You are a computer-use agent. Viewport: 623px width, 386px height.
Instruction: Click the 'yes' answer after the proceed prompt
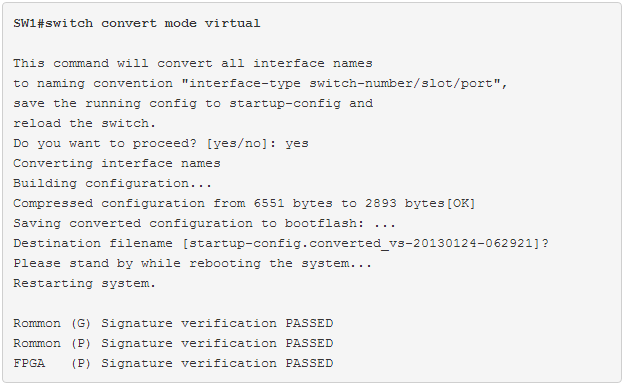click(297, 144)
